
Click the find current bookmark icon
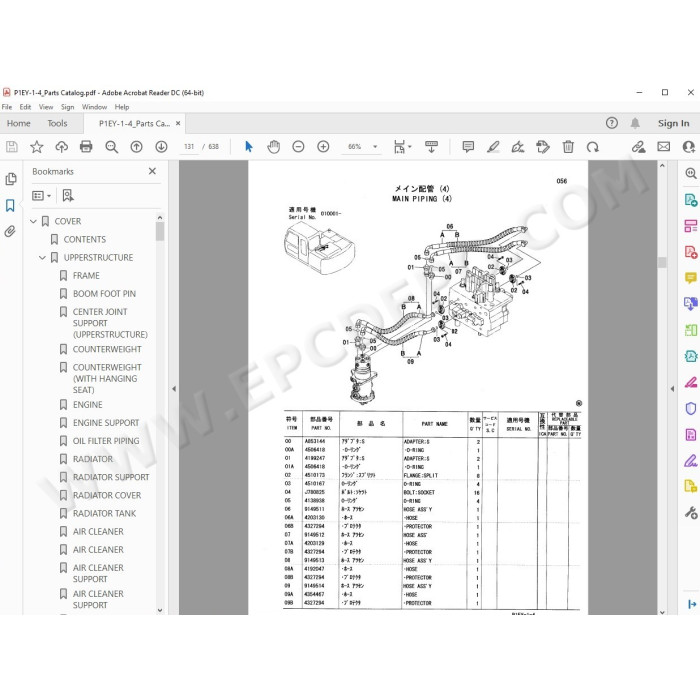pyautogui.click(x=68, y=196)
